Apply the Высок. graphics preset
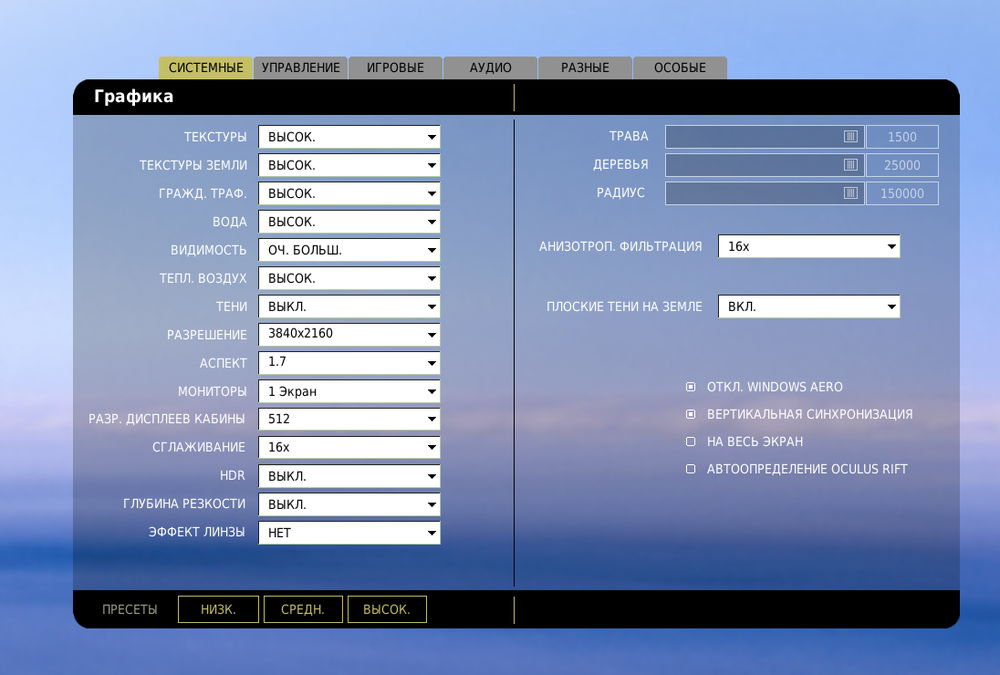The image size is (1000, 675). (x=387, y=608)
